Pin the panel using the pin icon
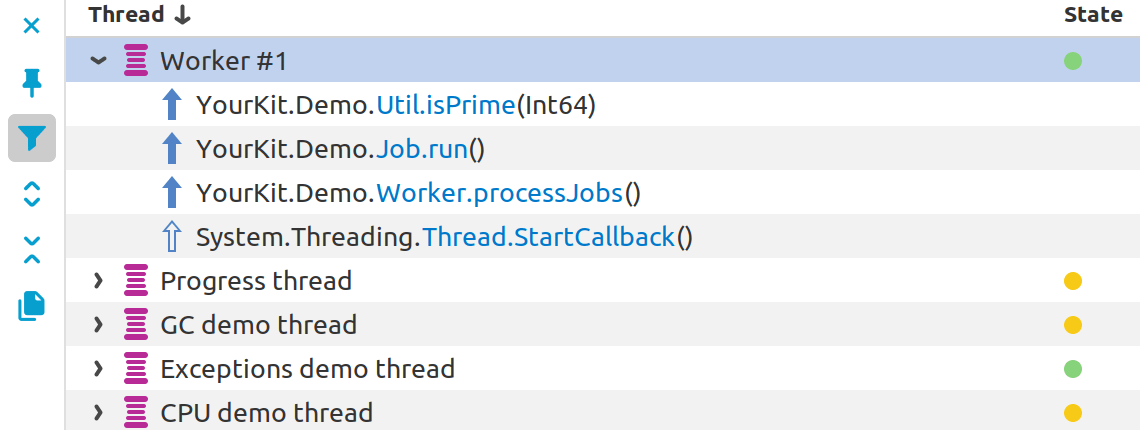The image size is (1140, 430). pyautogui.click(x=31, y=83)
